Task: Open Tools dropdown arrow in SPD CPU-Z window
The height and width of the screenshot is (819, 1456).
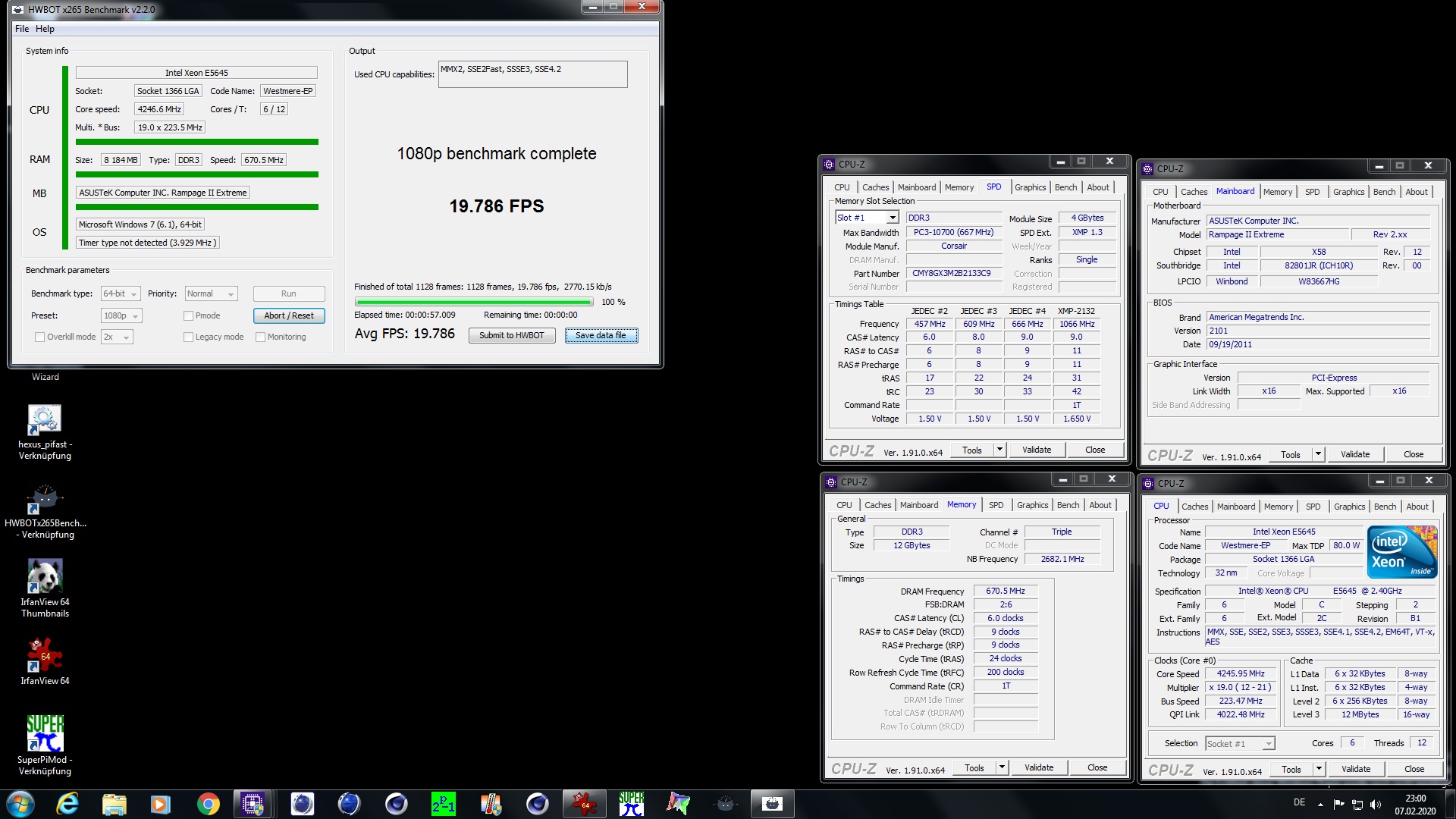Action: click(999, 450)
